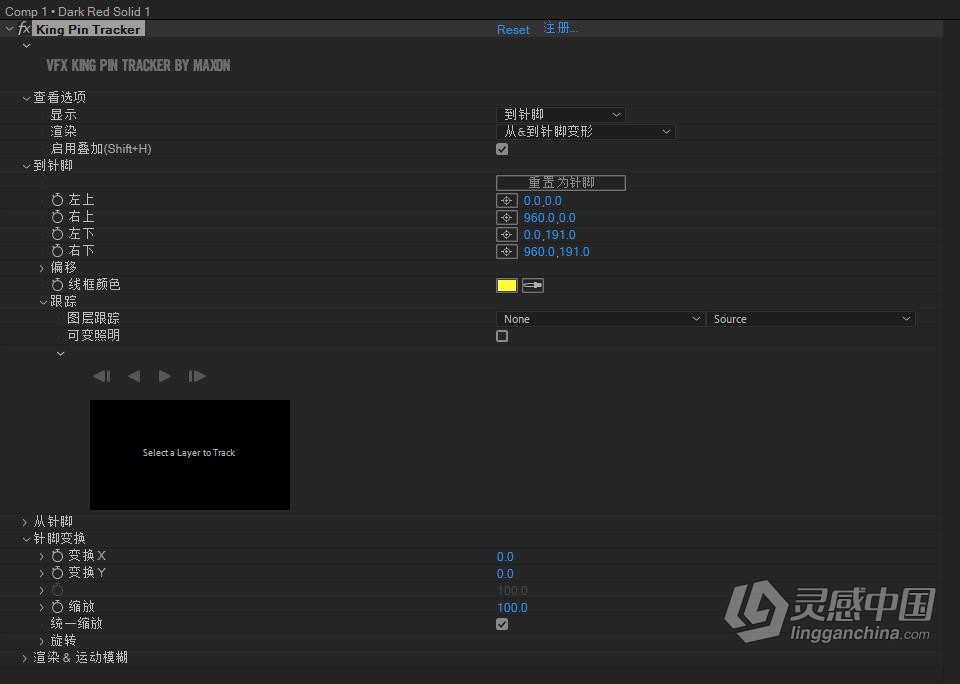
Task: Track forward one frame
Action: [164, 376]
